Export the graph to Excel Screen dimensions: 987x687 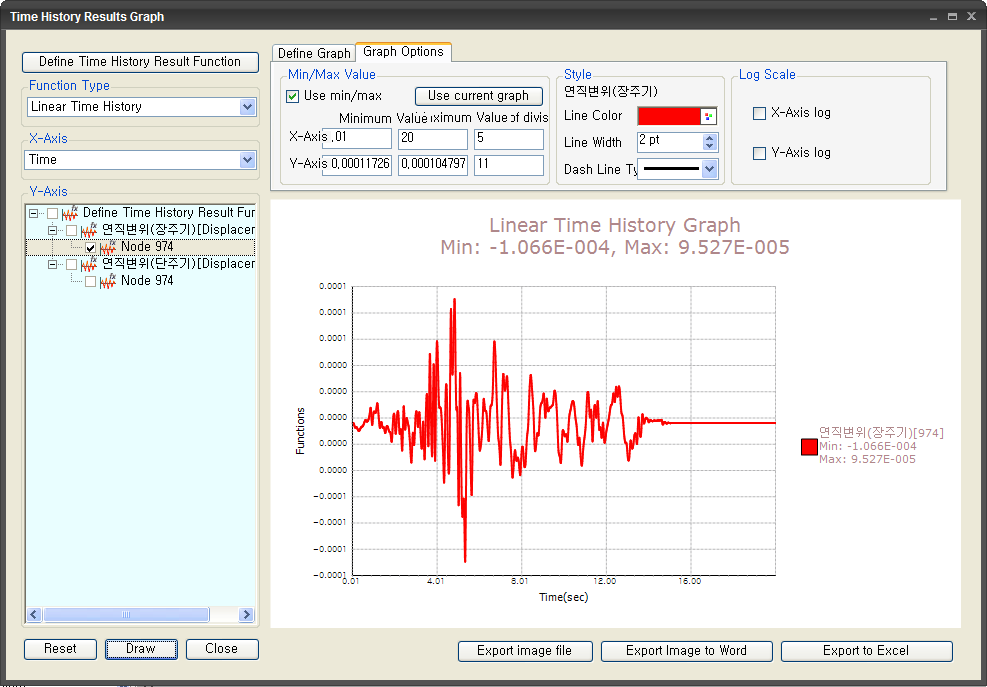(x=866, y=651)
